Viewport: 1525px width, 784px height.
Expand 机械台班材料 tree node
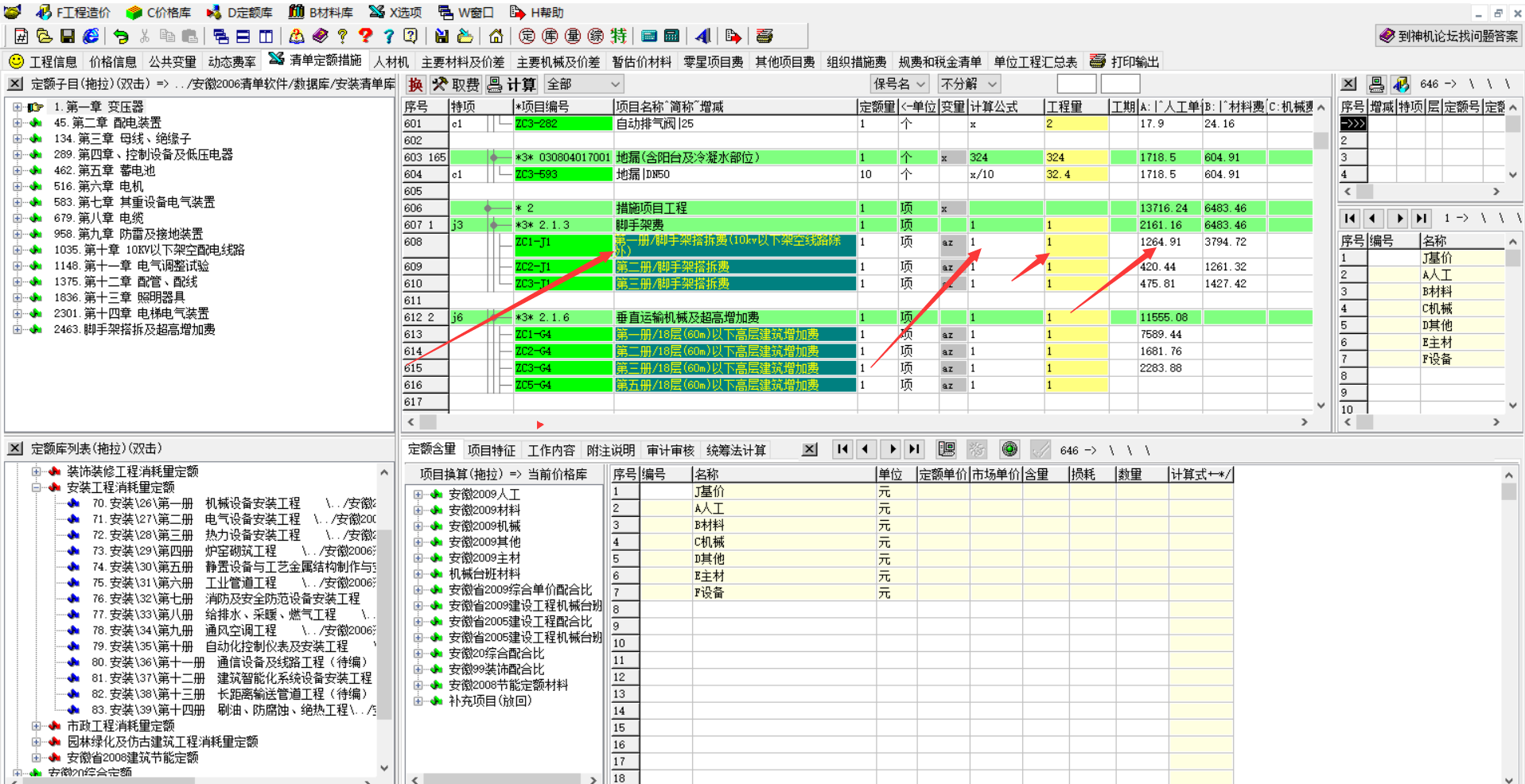click(x=418, y=574)
